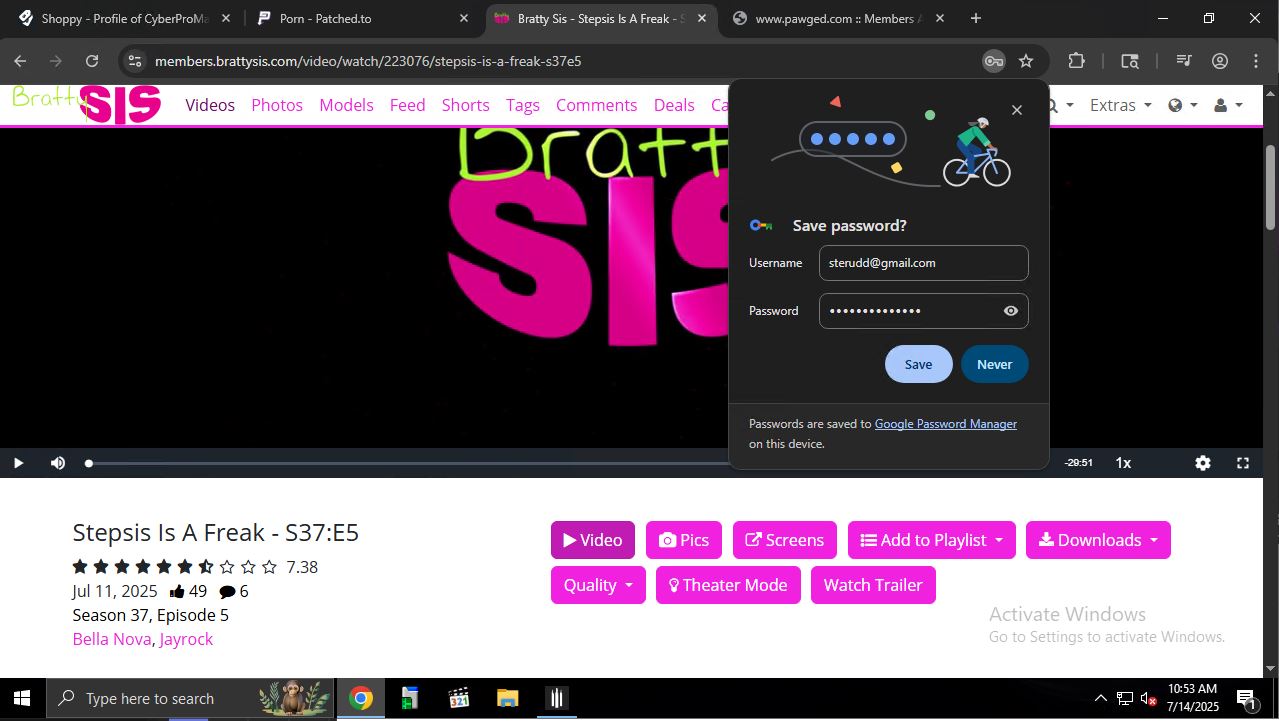Open Chrome's three-dot menu
1279x721 pixels.
[1256, 61]
